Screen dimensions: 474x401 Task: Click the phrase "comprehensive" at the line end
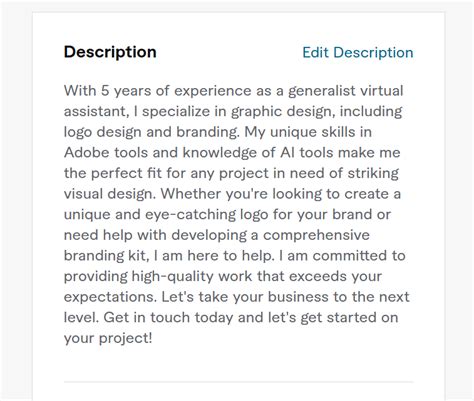click(316, 235)
